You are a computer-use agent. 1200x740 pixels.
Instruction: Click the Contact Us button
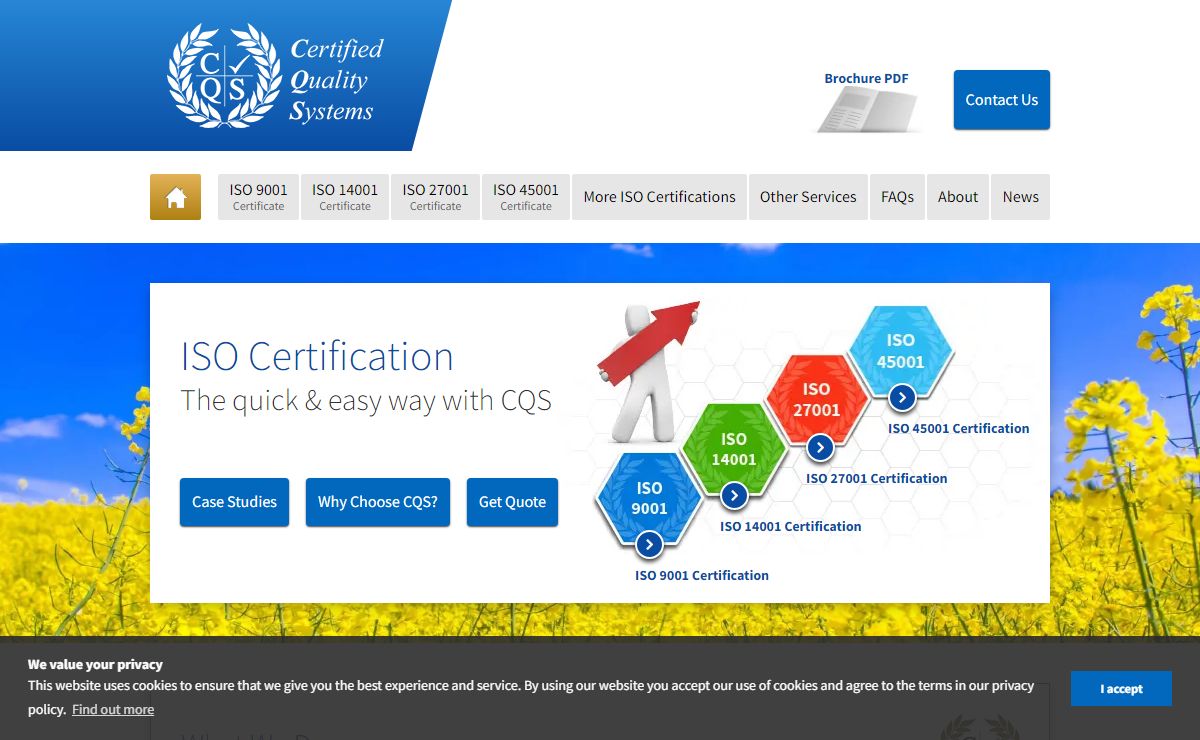pos(1002,100)
